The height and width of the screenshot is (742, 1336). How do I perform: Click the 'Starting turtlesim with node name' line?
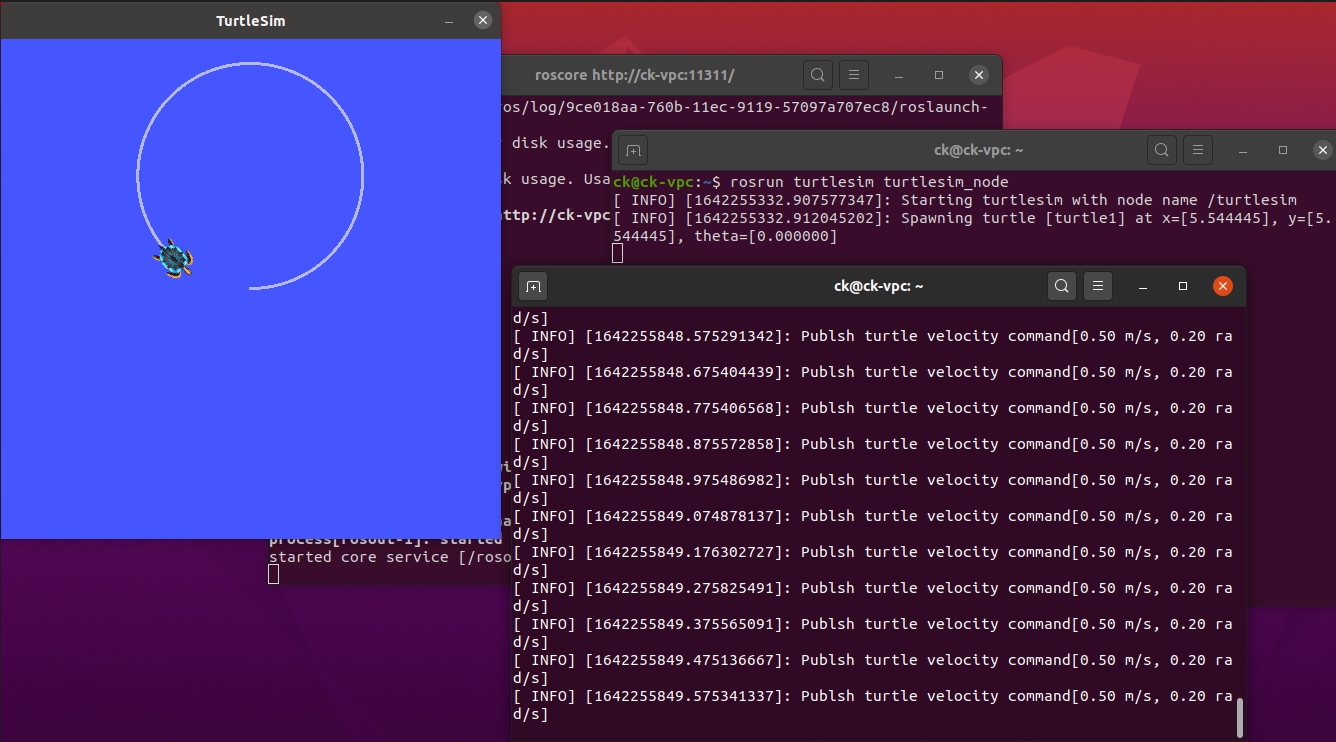955,200
